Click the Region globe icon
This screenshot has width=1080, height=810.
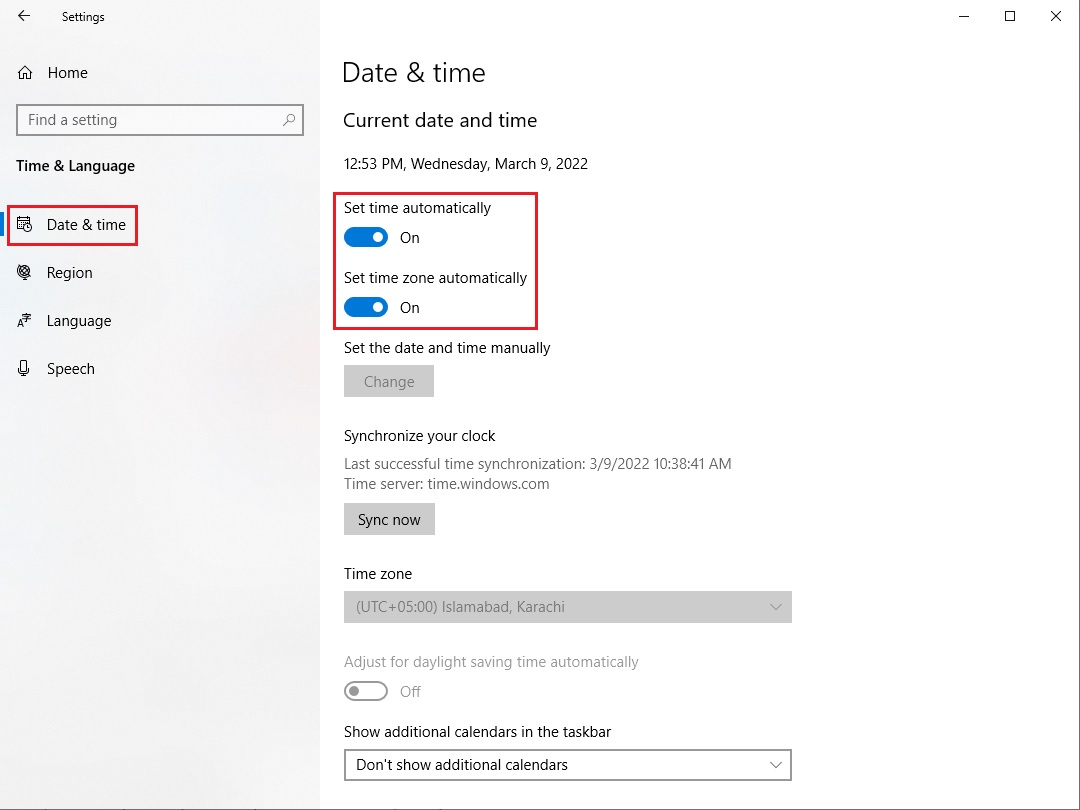[24, 272]
